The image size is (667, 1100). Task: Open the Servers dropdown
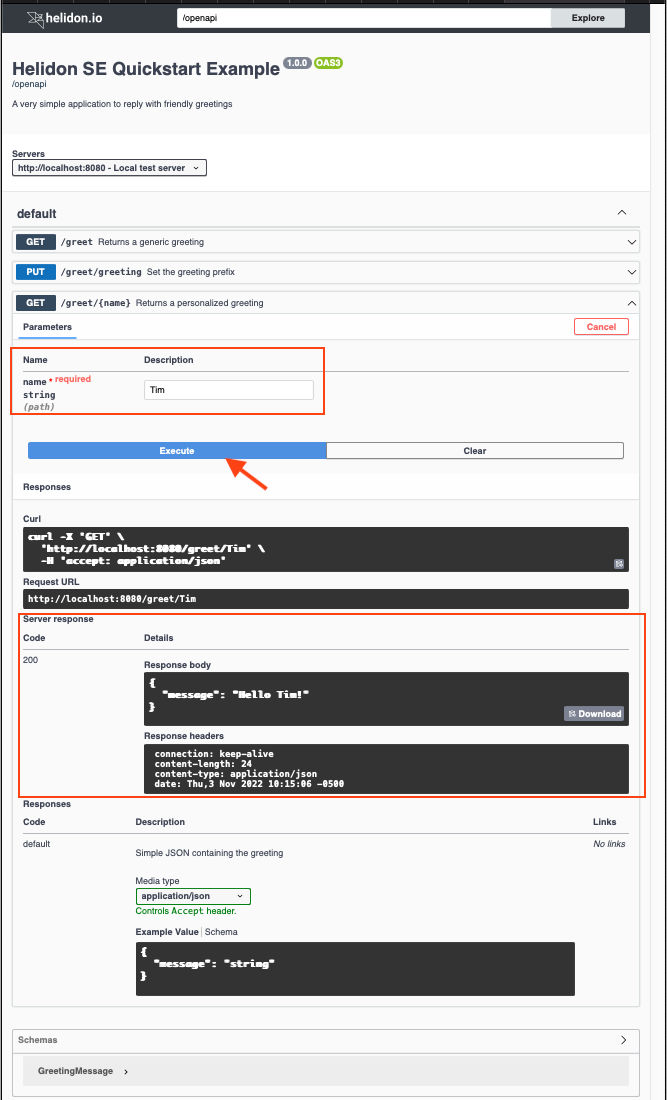109,168
